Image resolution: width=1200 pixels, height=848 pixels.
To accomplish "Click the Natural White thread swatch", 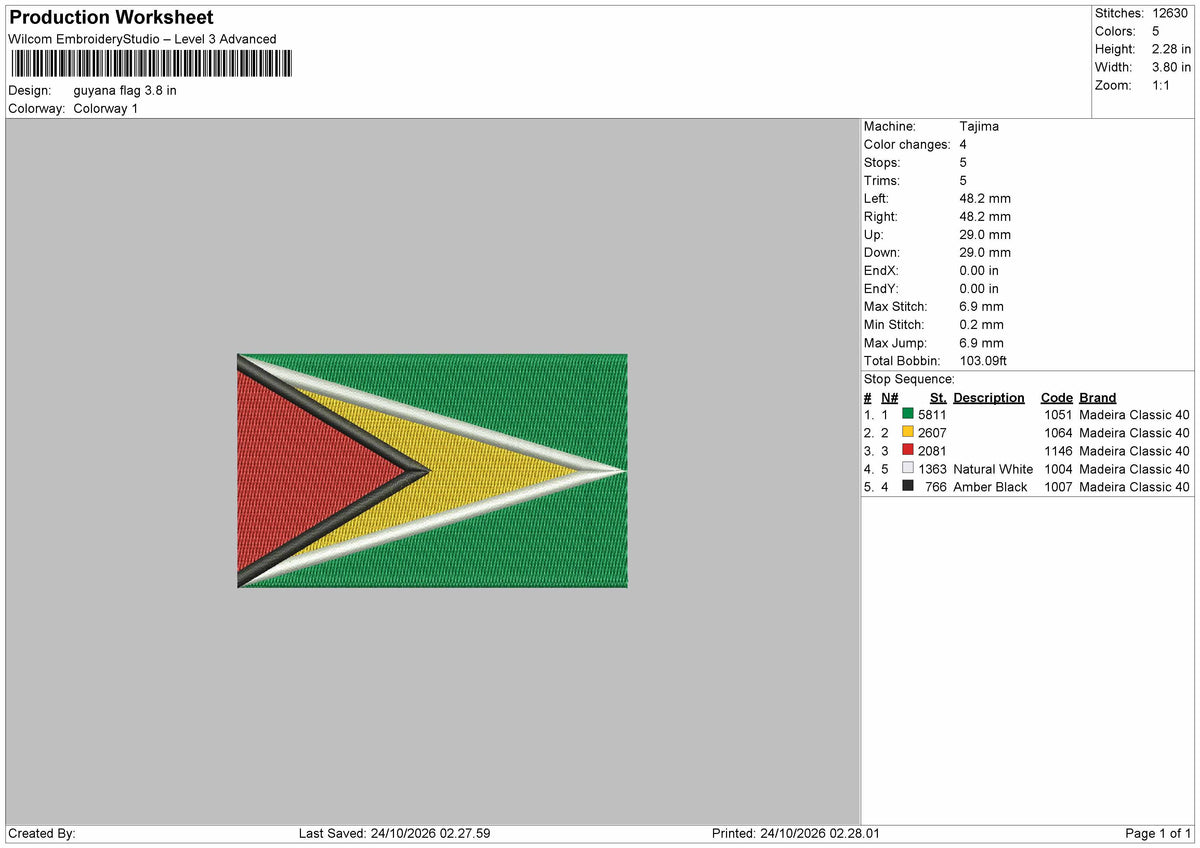I will click(907, 468).
